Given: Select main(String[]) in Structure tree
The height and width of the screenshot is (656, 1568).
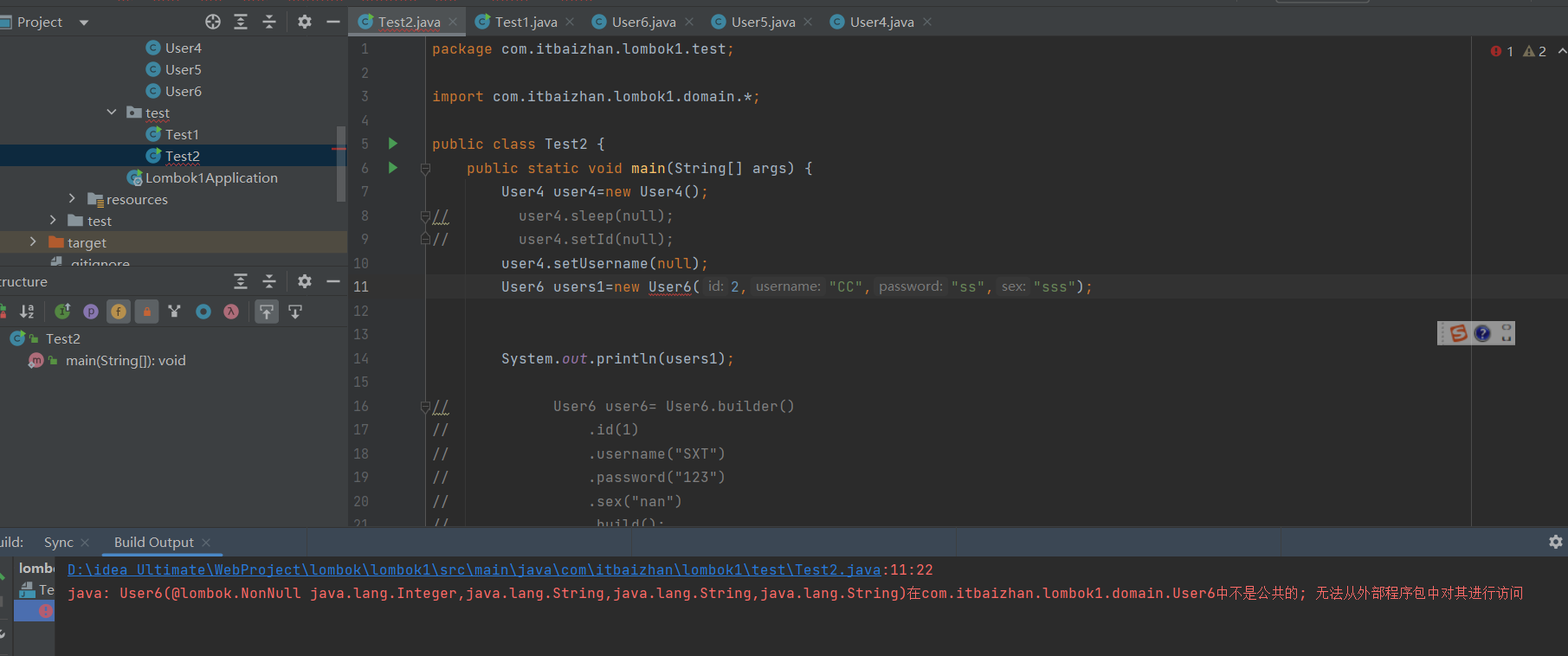Looking at the screenshot, I should 107,360.
